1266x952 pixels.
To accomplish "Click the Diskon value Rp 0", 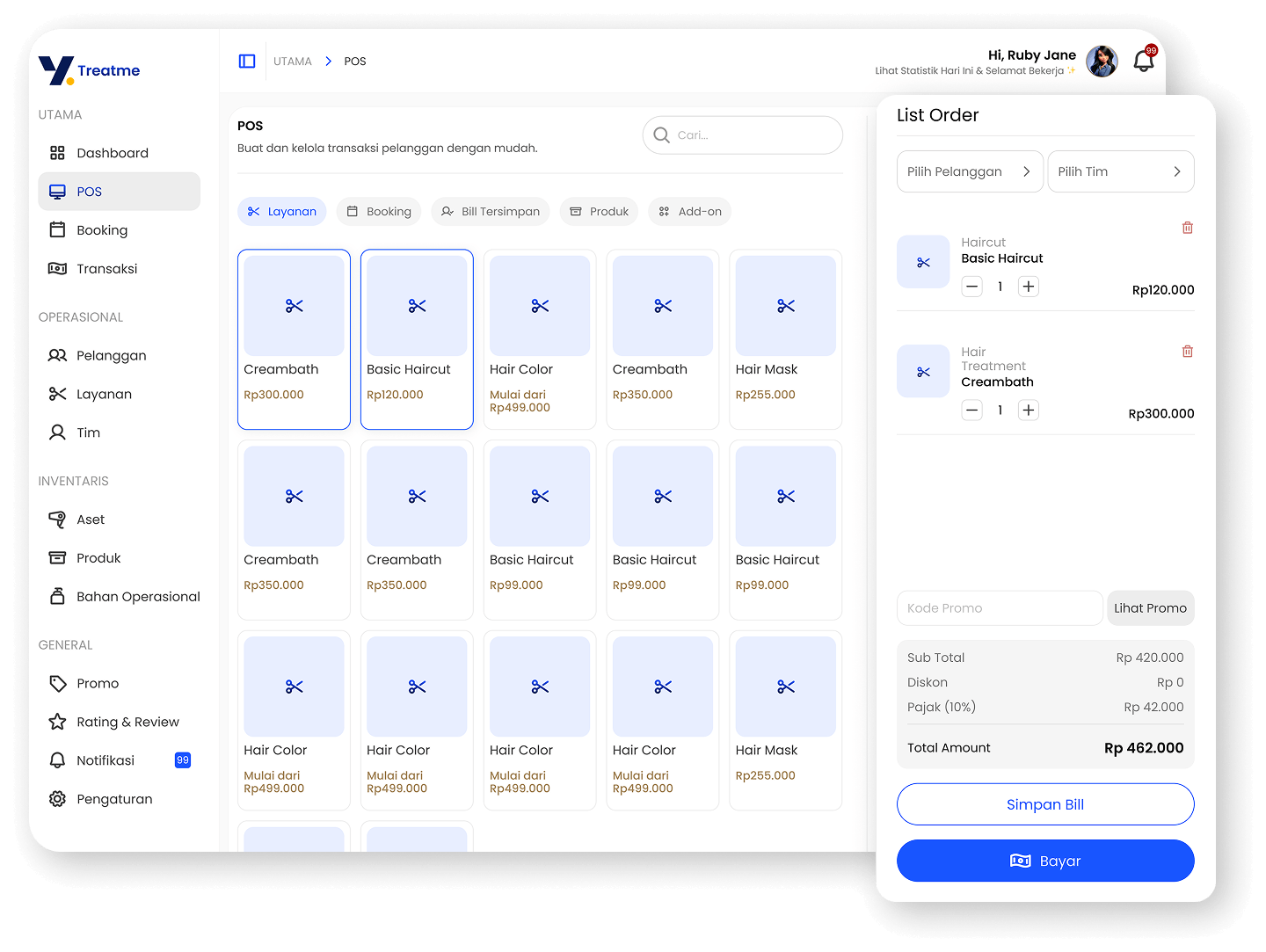I will pyautogui.click(x=1170, y=682).
